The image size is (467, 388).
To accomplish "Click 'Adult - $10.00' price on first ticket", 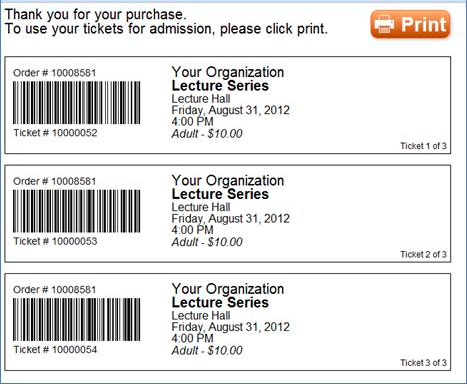I will click(x=207, y=134).
